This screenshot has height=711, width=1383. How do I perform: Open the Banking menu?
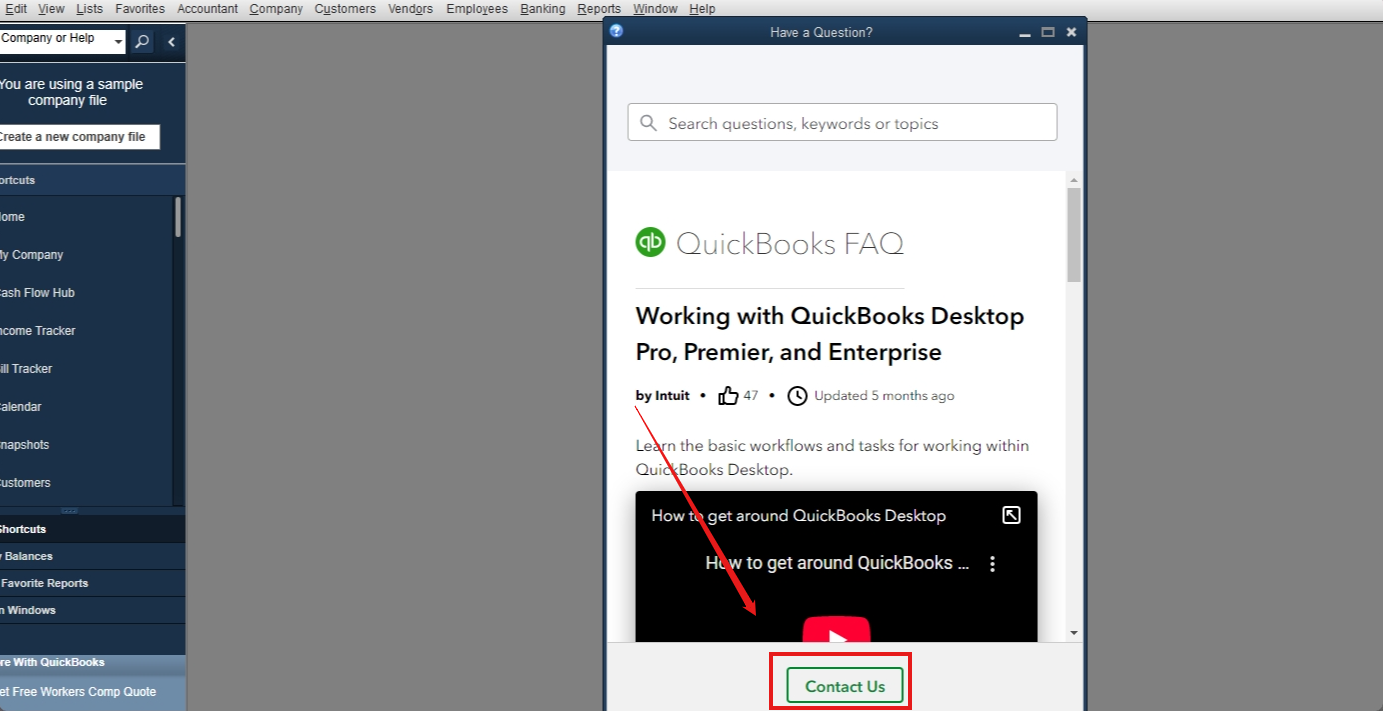point(543,9)
